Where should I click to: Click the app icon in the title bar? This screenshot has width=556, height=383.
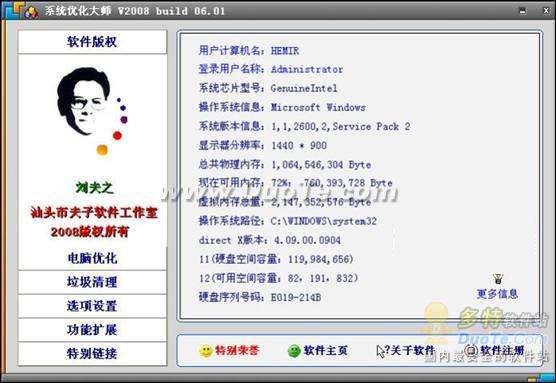(x=31, y=12)
